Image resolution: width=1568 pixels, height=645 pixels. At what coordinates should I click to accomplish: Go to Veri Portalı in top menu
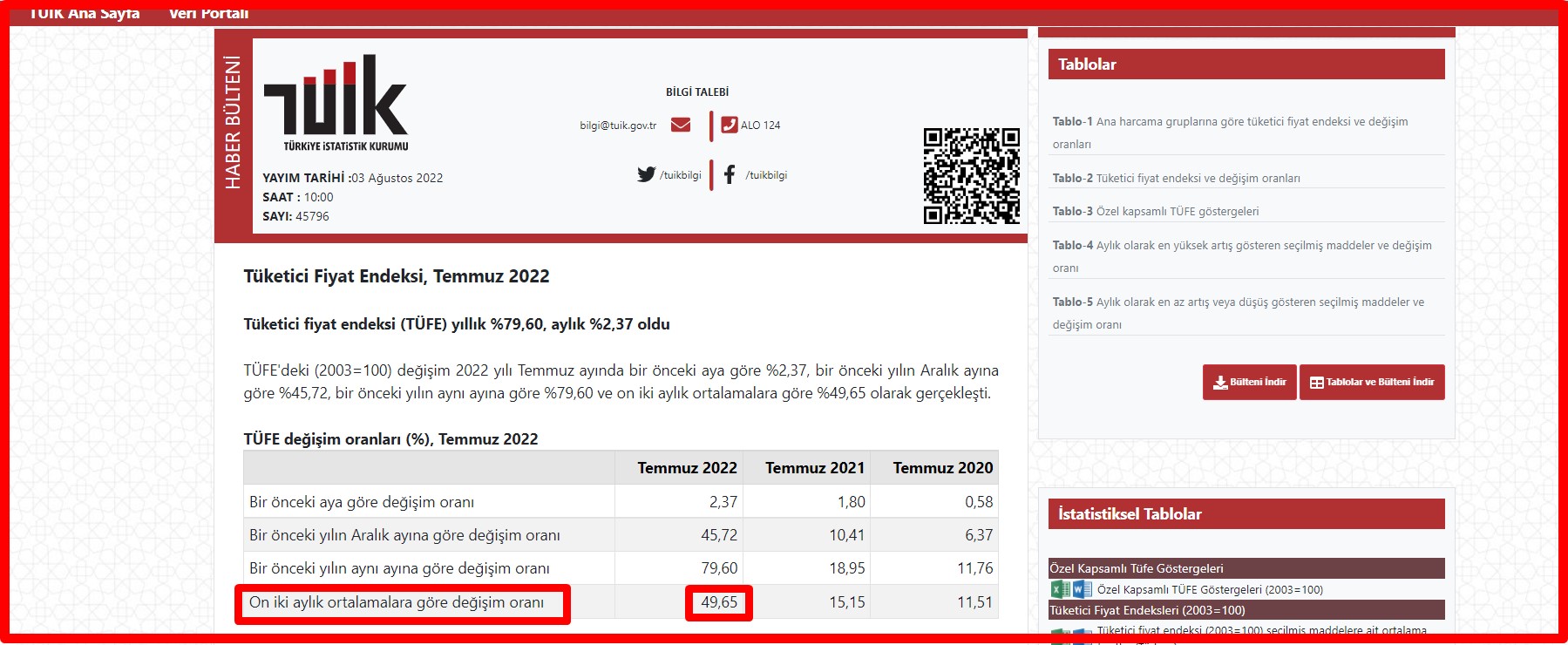pyautogui.click(x=208, y=13)
